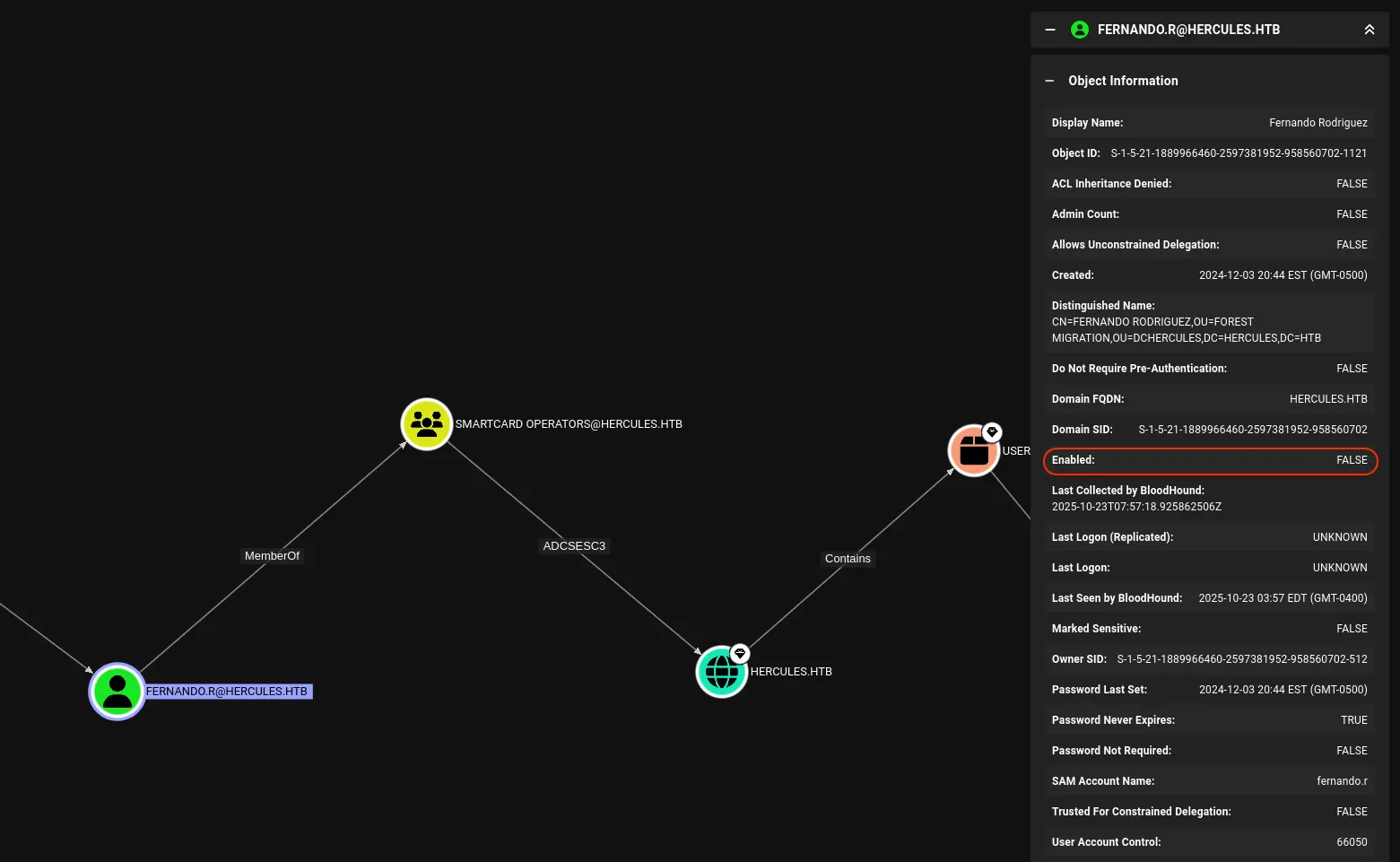Click the Distinguished Name value text
The width and height of the screenshot is (1400, 862).
coord(1186,330)
